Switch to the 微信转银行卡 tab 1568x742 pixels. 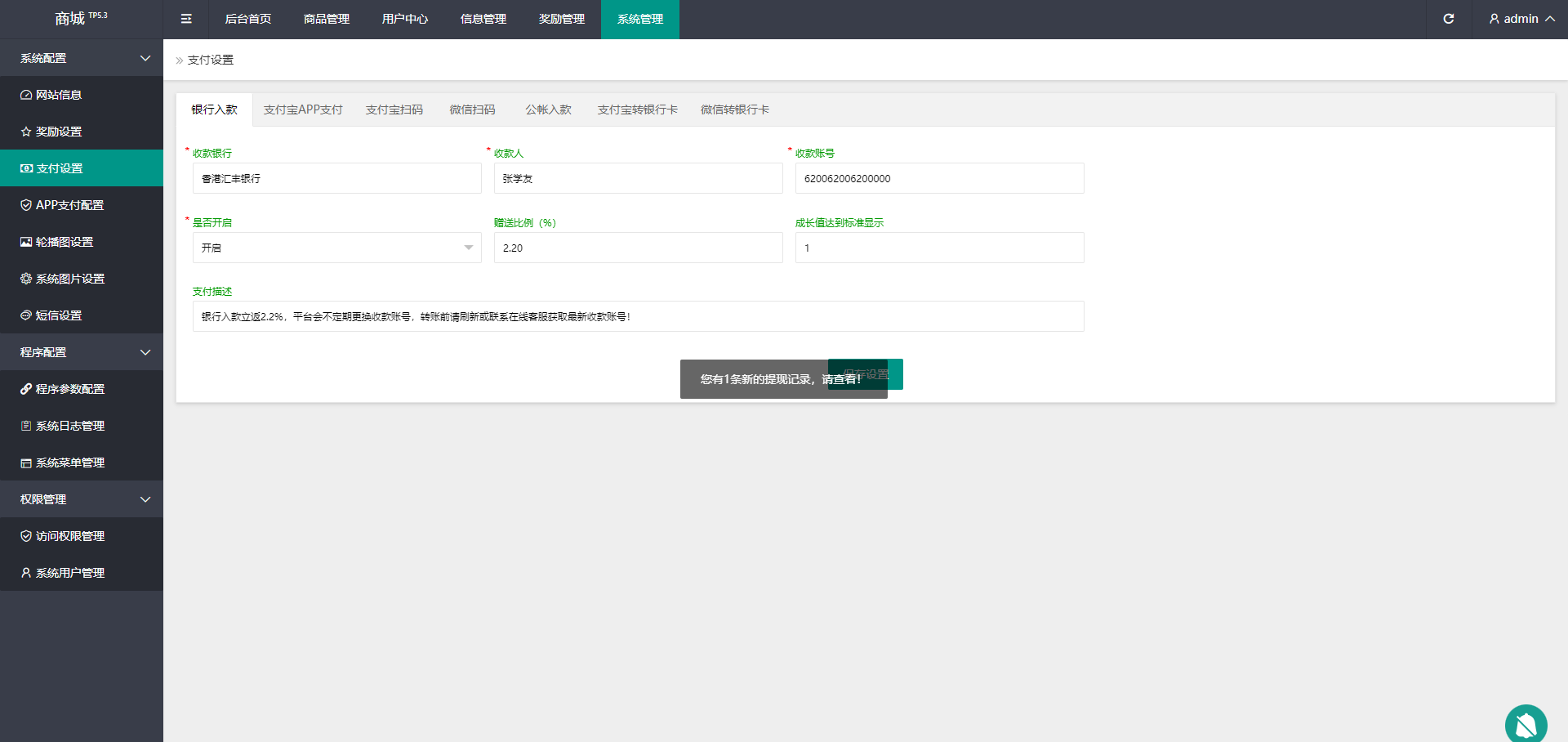735,110
